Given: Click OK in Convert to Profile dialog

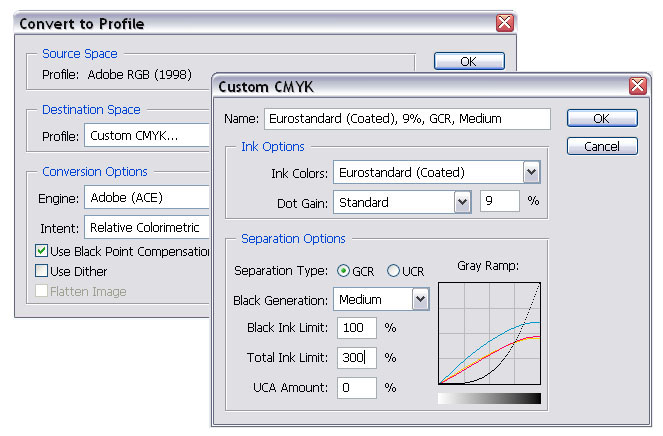Looking at the screenshot, I should [x=469, y=61].
